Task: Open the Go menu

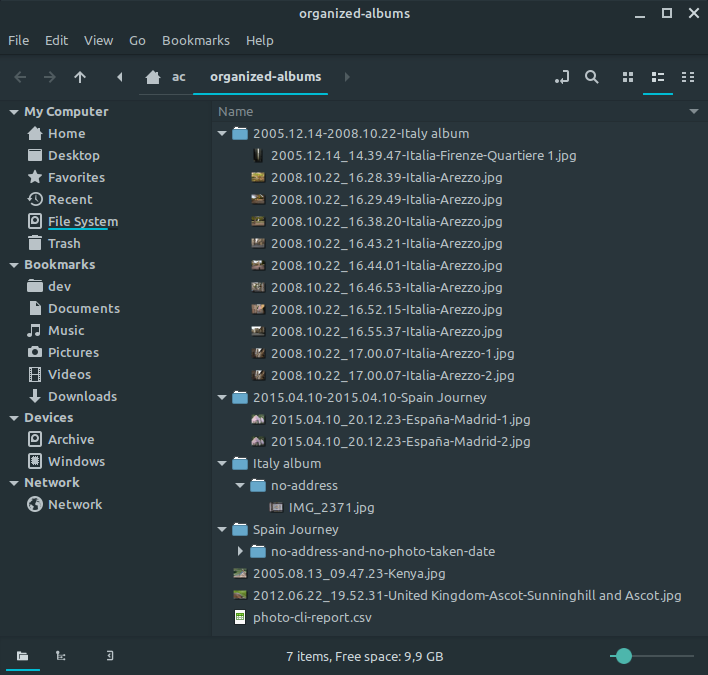Action: click(x=137, y=41)
